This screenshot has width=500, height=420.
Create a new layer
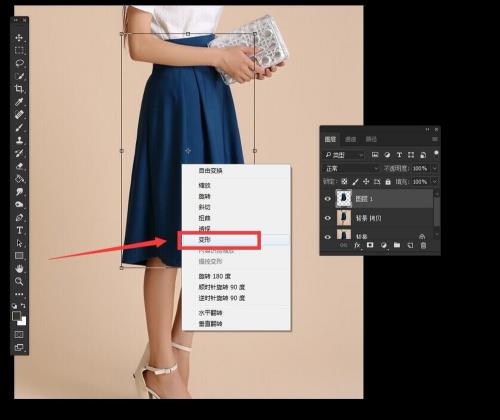click(x=410, y=245)
